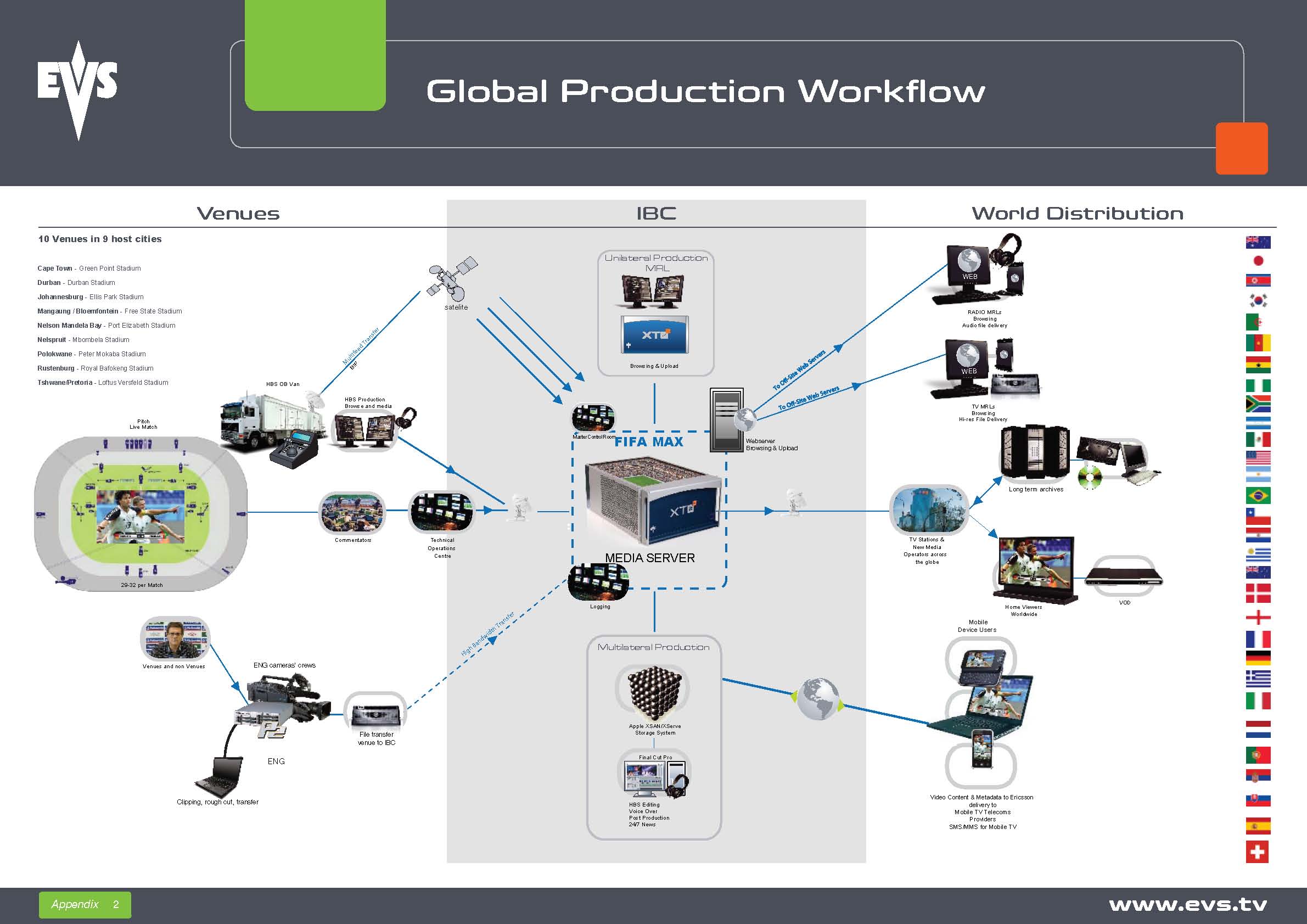Click the Appendix 2 label

click(x=85, y=905)
